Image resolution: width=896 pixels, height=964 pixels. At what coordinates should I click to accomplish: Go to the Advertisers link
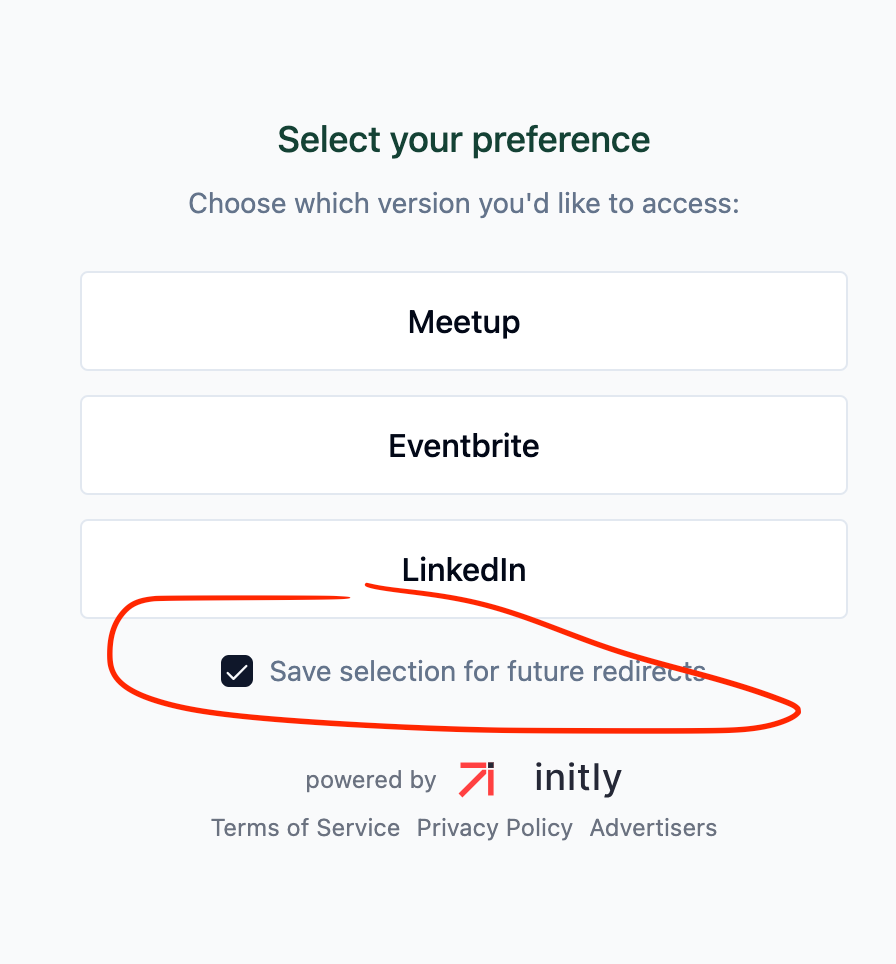(x=653, y=828)
